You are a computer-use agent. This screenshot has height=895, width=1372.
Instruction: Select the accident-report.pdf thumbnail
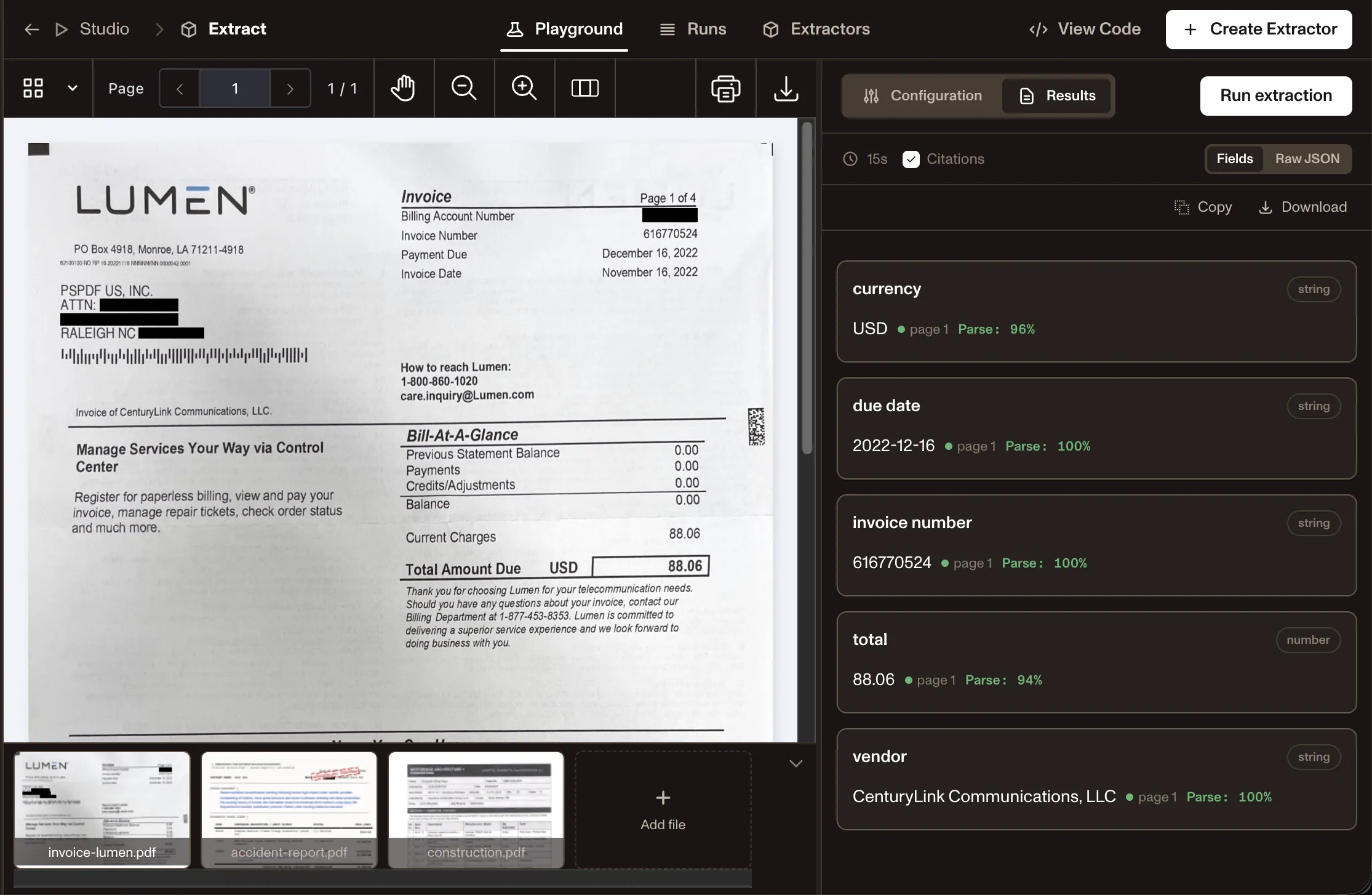(289, 809)
